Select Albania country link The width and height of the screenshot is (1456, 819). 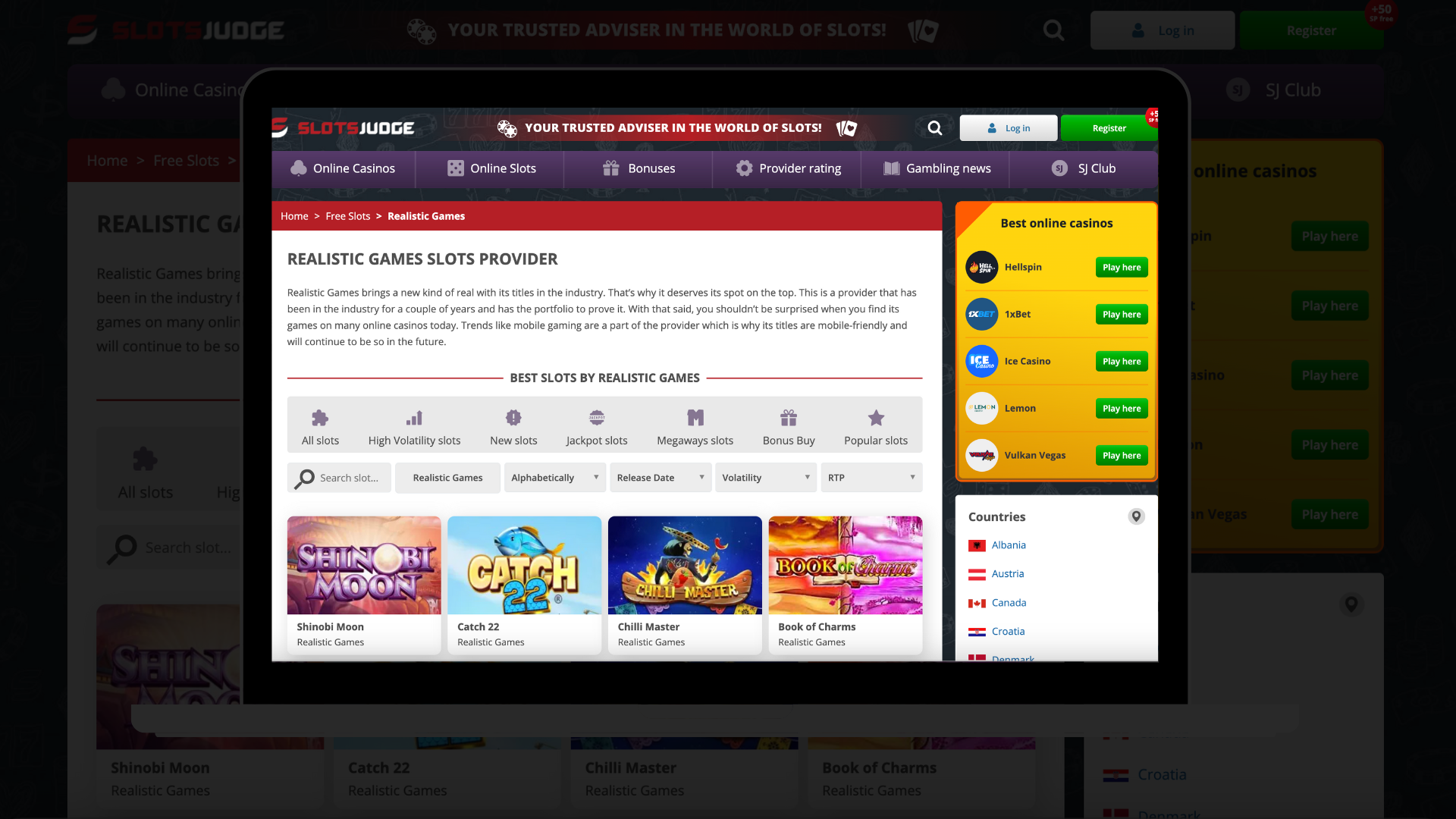pos(1009,545)
